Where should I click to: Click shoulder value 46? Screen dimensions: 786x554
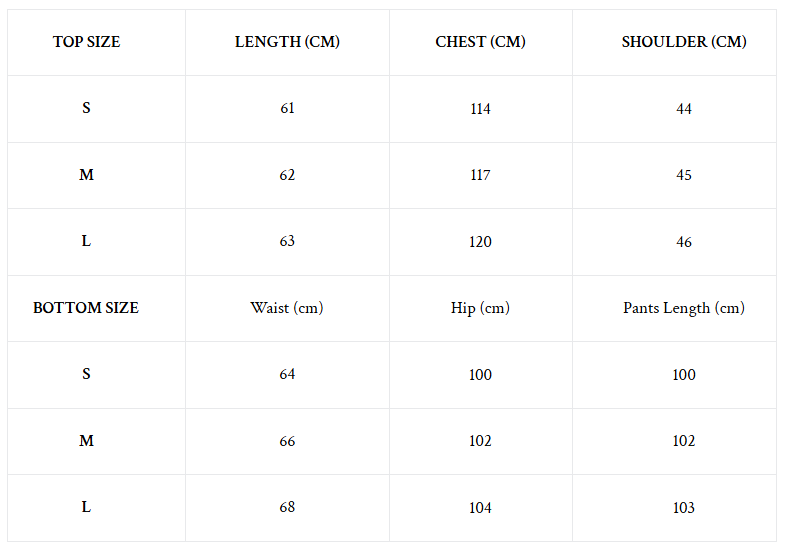(684, 242)
